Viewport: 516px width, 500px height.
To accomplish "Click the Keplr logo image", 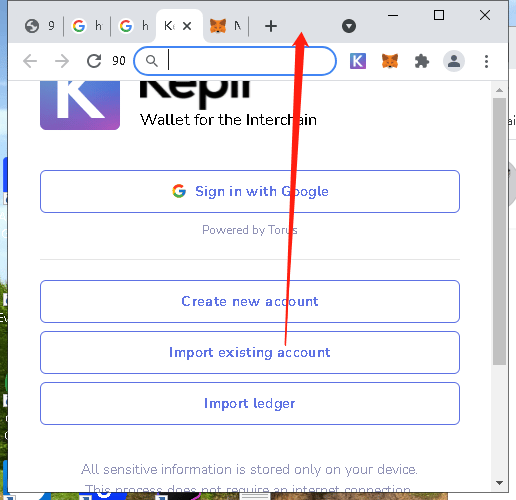I will tap(80, 105).
